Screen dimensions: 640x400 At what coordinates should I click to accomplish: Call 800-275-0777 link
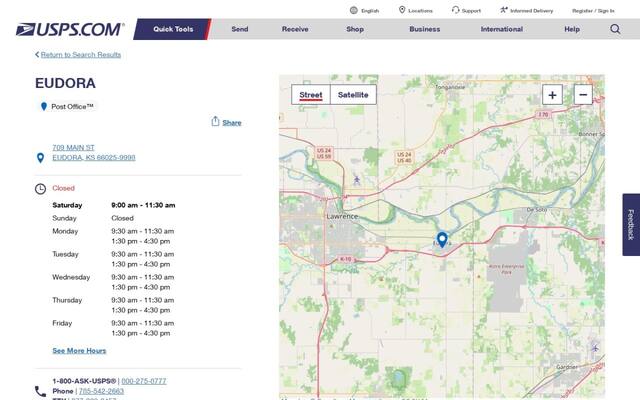(x=144, y=381)
